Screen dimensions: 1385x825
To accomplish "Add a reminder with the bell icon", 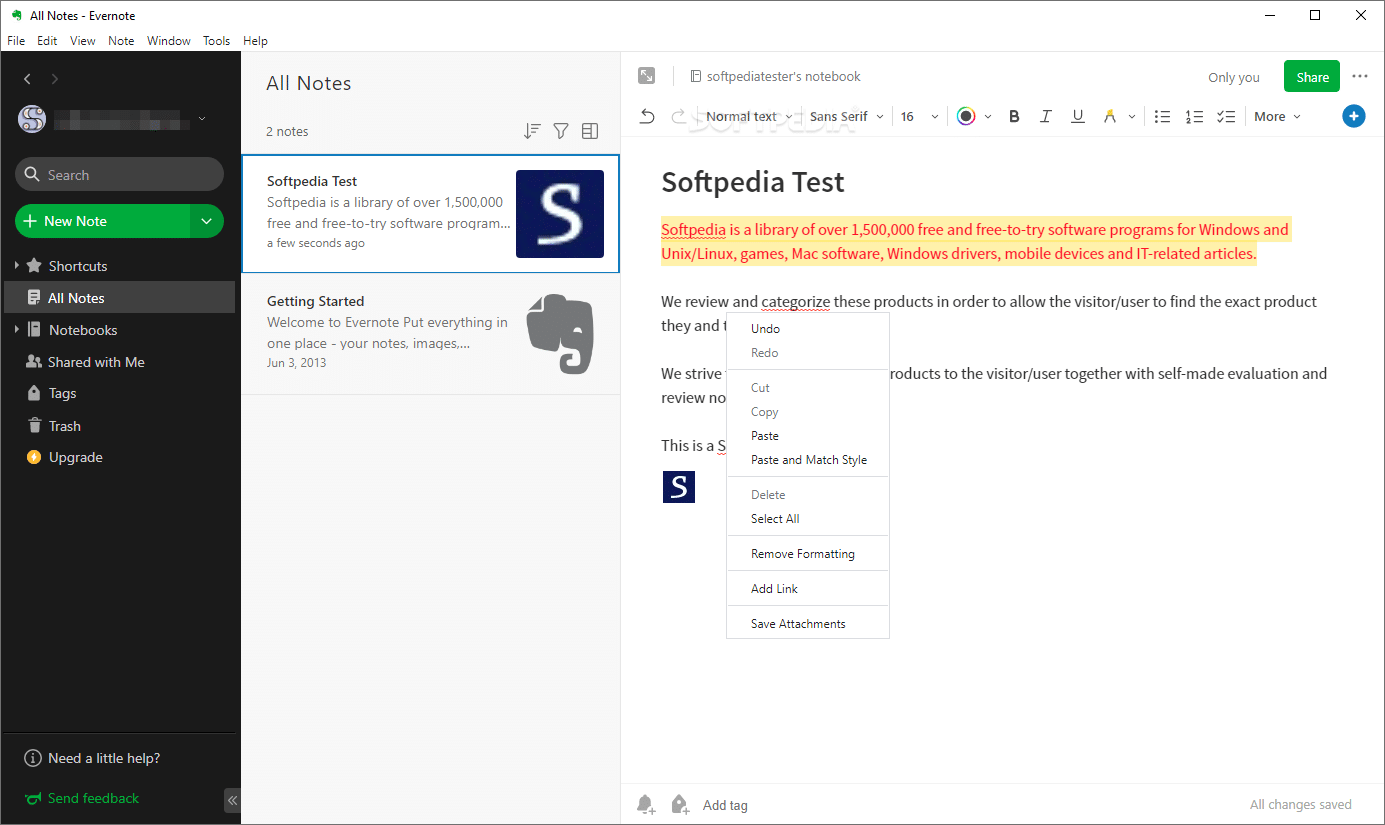I will click(x=646, y=804).
